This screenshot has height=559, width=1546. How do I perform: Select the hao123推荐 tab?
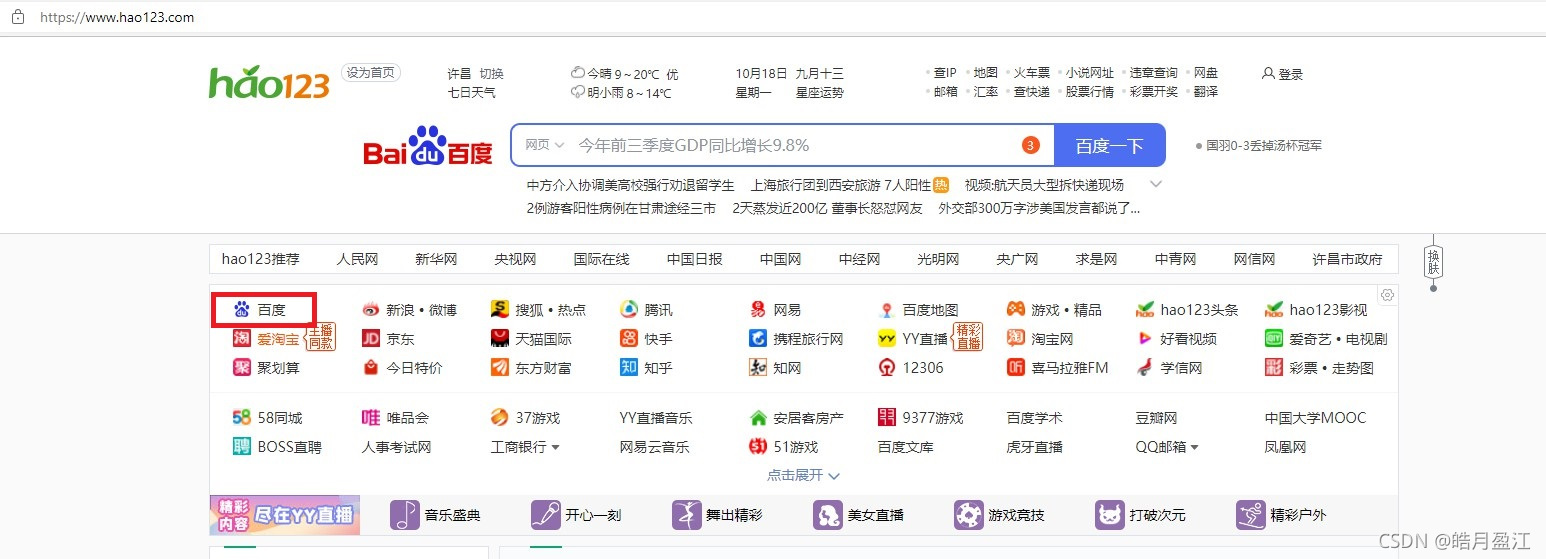click(x=260, y=259)
